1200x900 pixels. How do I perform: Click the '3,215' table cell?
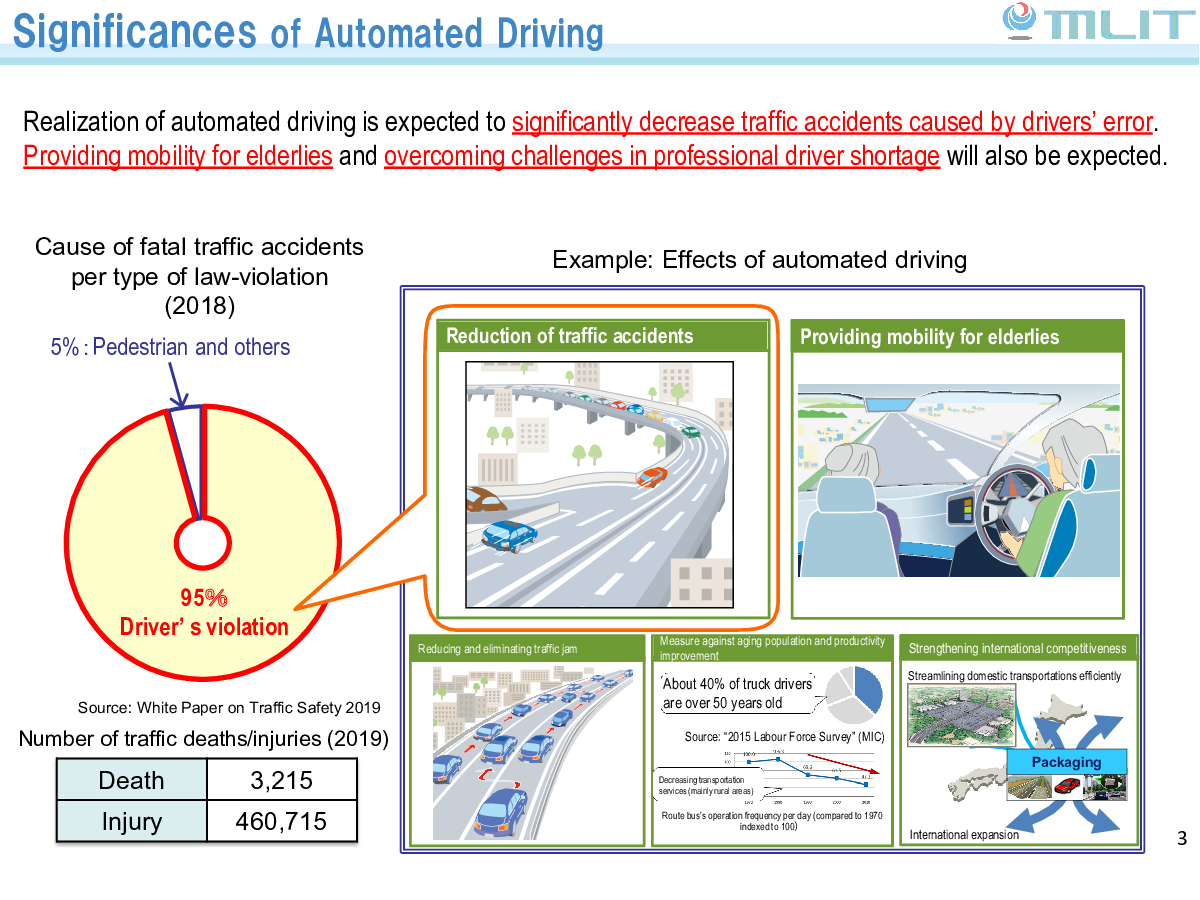click(x=281, y=780)
